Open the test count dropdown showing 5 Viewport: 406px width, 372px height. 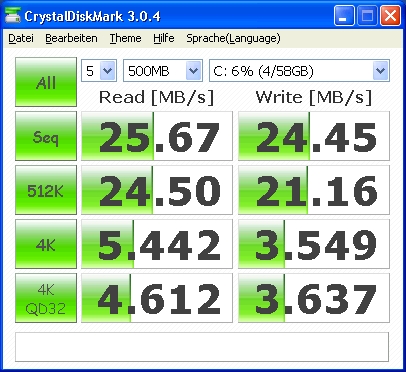click(x=99, y=71)
